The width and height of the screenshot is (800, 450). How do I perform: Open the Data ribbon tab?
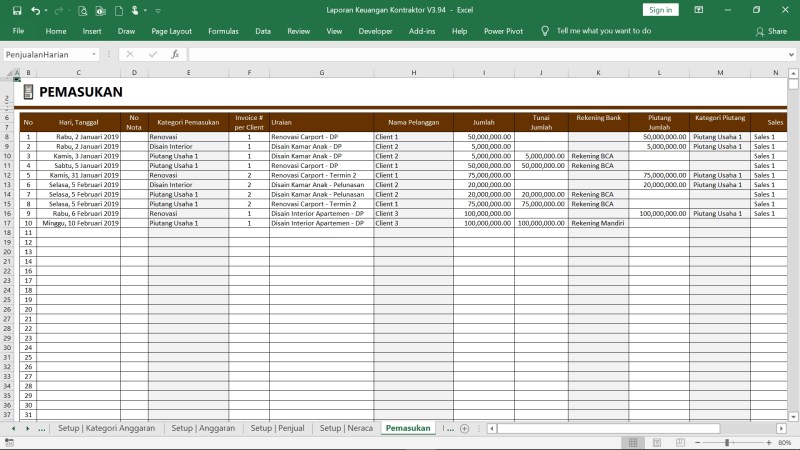263,31
